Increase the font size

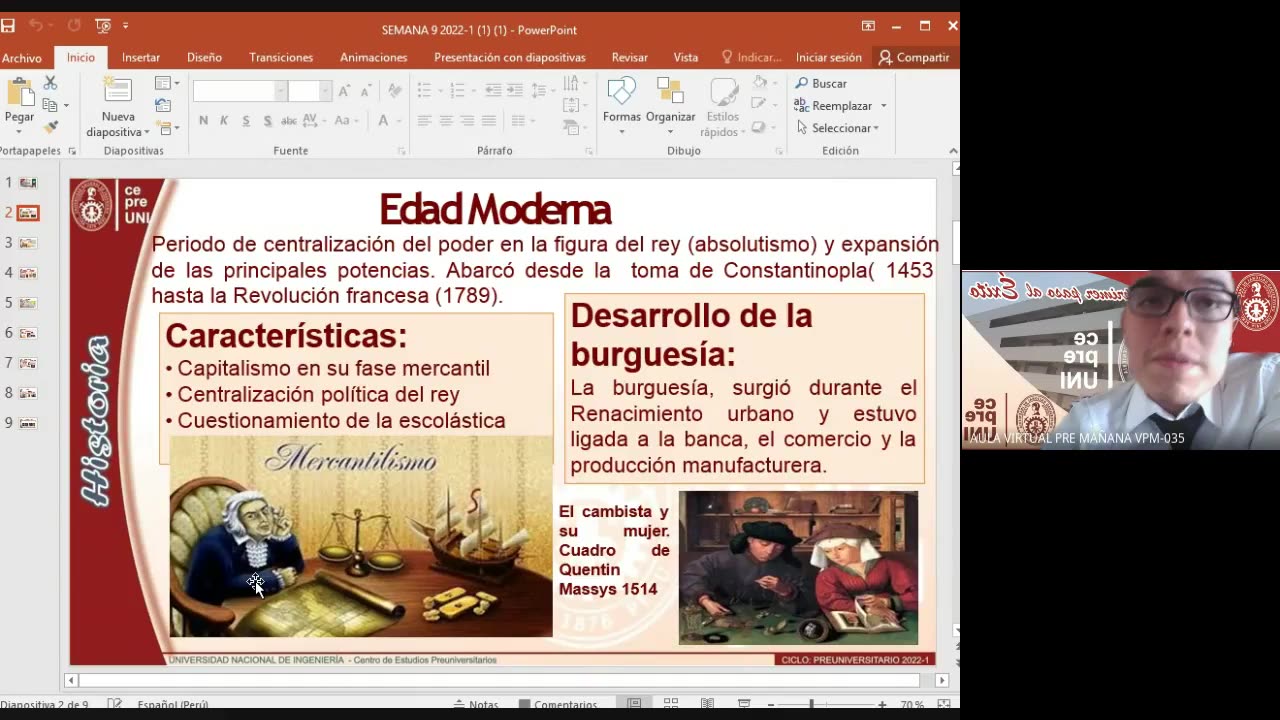tap(344, 91)
